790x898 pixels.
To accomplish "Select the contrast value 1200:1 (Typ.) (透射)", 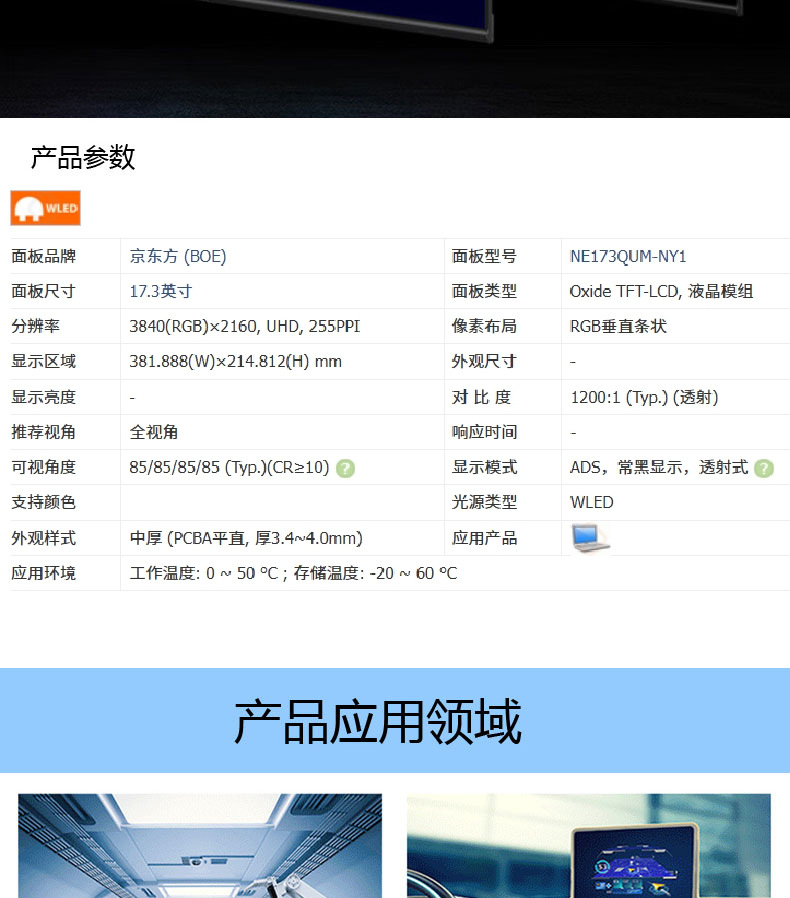I will pos(644,397).
